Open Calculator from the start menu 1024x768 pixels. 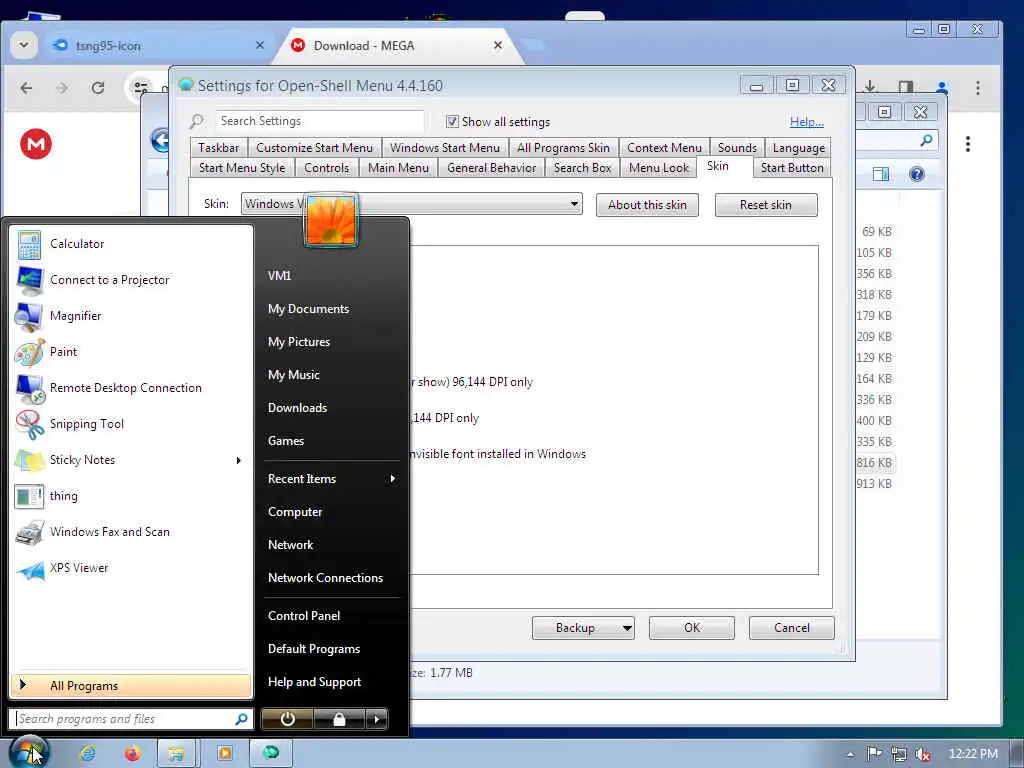(x=131, y=244)
